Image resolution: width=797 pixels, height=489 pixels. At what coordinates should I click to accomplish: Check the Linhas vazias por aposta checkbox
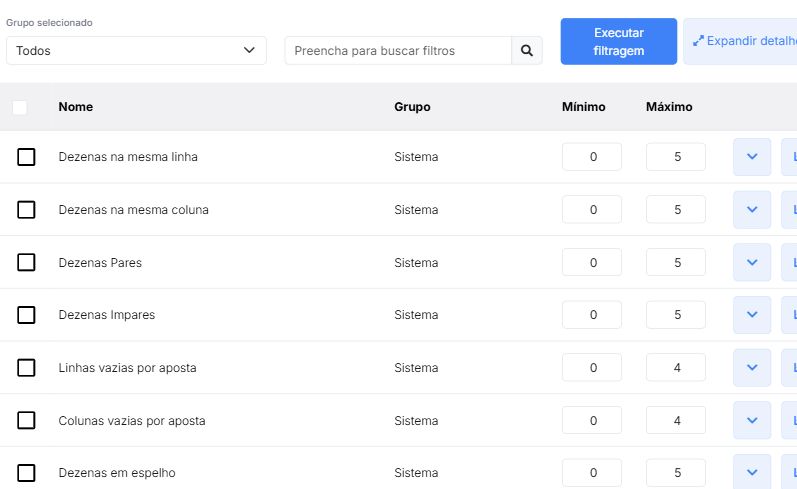26,368
